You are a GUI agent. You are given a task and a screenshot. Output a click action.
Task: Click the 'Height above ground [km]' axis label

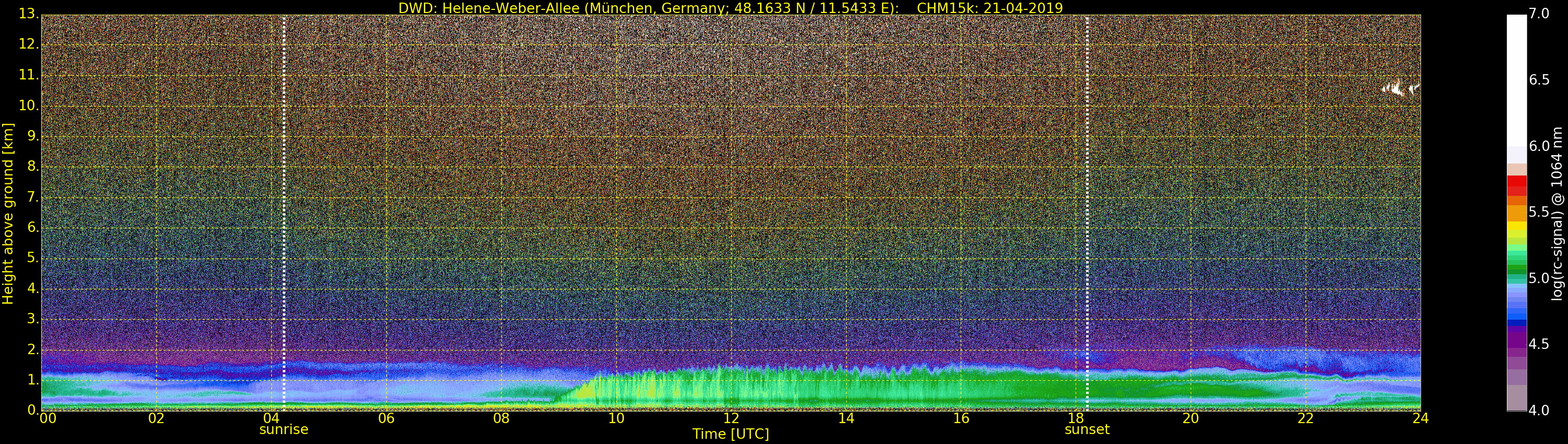click(x=8, y=214)
